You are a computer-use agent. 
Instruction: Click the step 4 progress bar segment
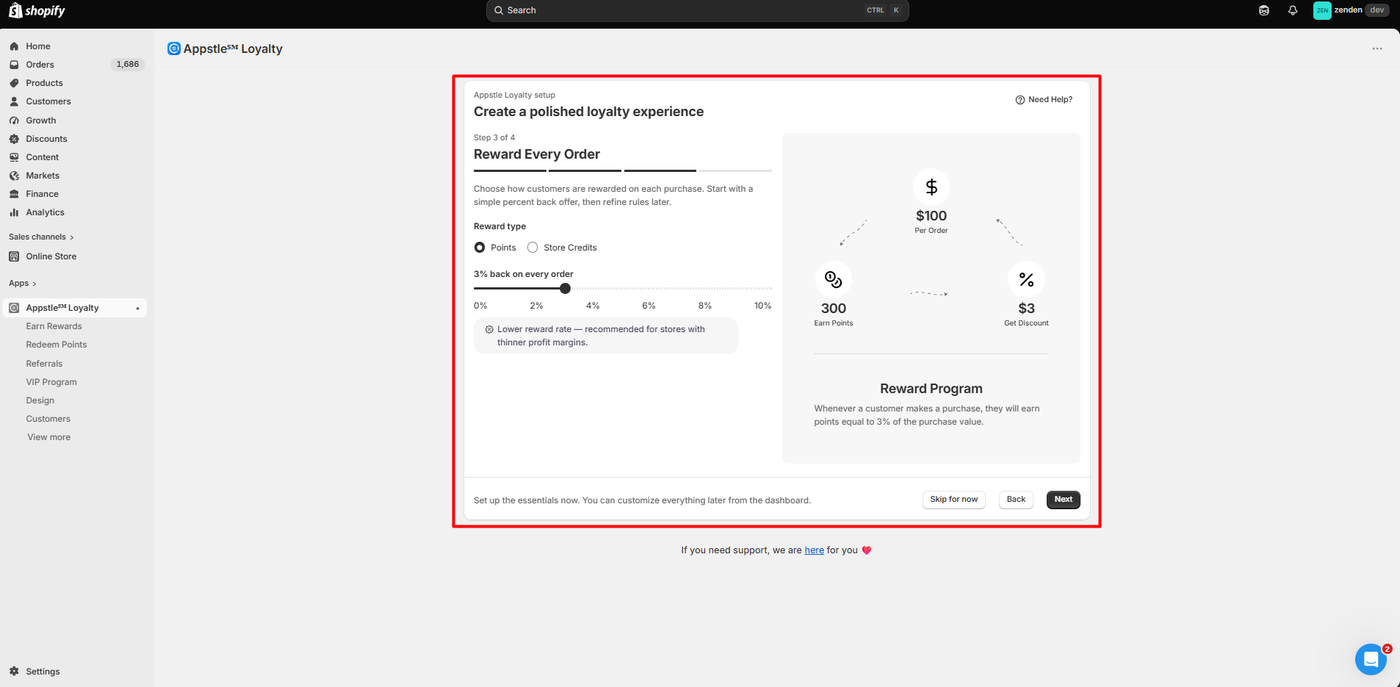click(735, 171)
